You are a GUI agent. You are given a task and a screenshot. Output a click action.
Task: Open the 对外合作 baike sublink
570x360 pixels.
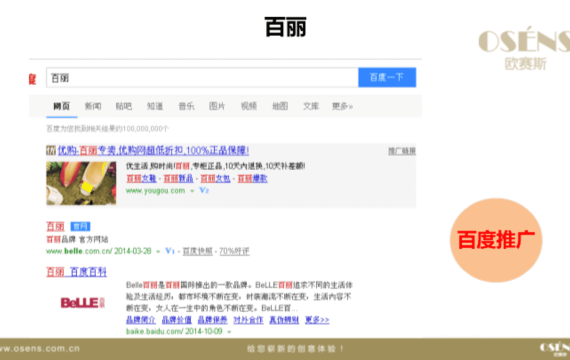[x=248, y=320]
